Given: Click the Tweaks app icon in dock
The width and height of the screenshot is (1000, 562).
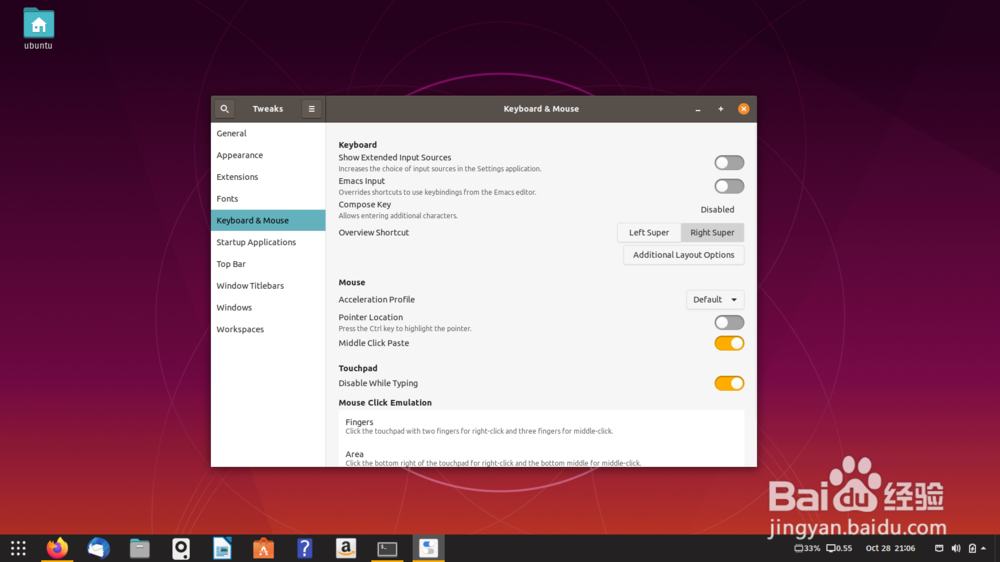Looking at the screenshot, I should click(429, 548).
